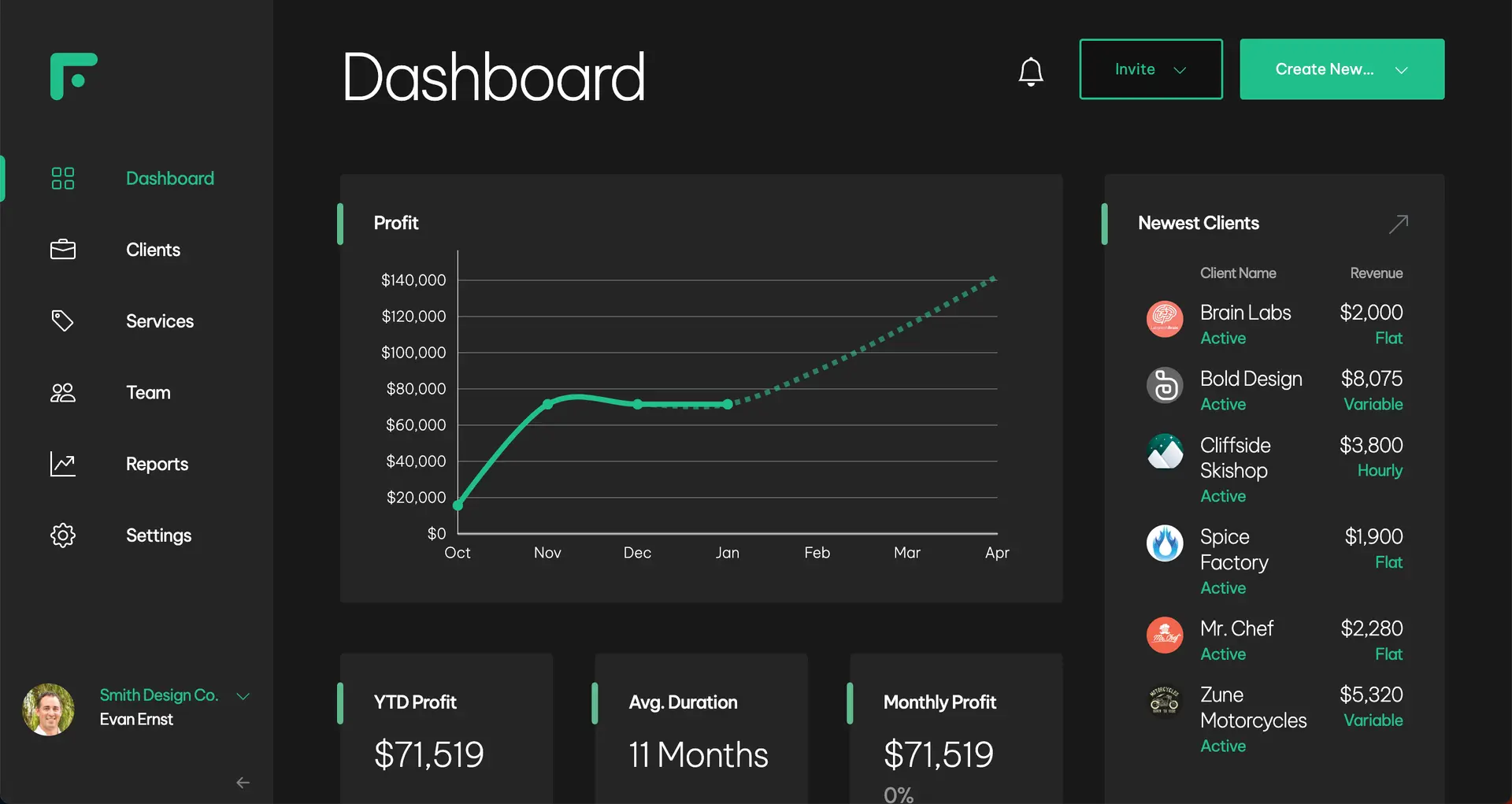Open Reports in sidebar

tap(157, 464)
